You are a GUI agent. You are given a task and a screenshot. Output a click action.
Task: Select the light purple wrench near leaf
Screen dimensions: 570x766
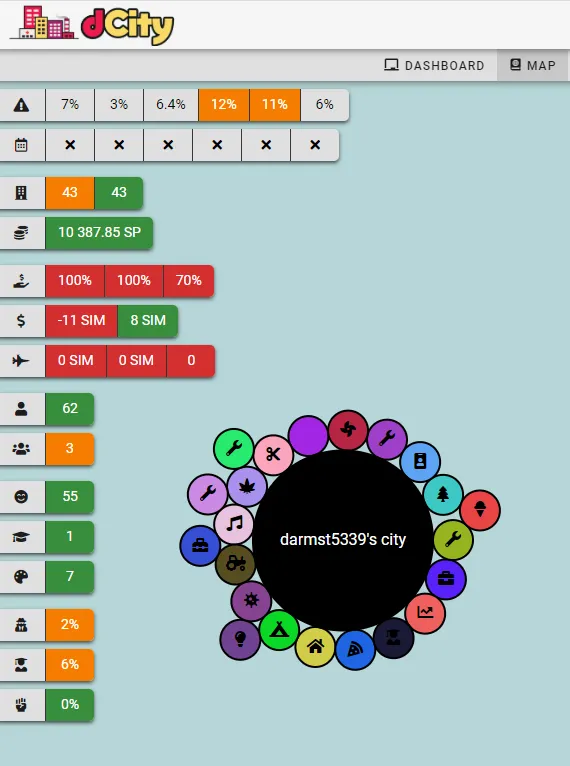(208, 493)
